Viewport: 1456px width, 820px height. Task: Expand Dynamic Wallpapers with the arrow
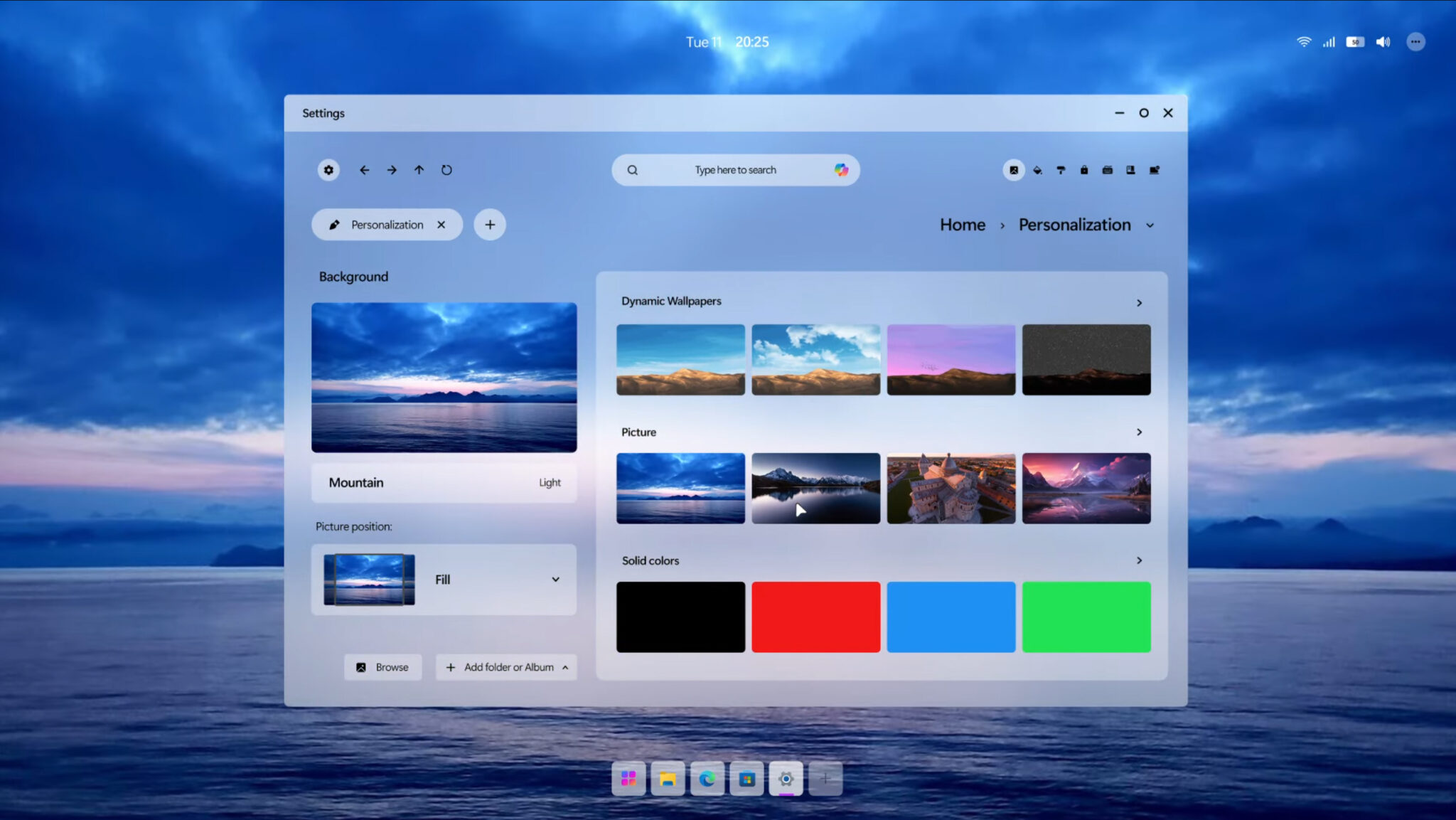[x=1139, y=302]
